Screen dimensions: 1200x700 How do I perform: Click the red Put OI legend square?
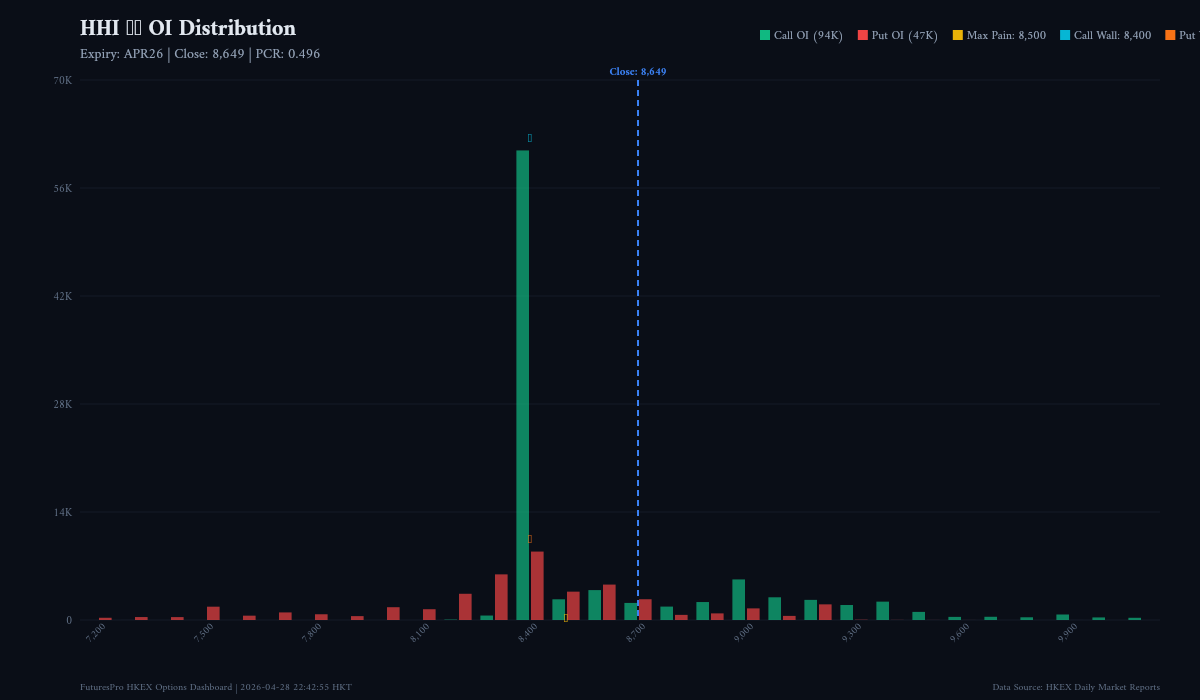click(x=862, y=35)
